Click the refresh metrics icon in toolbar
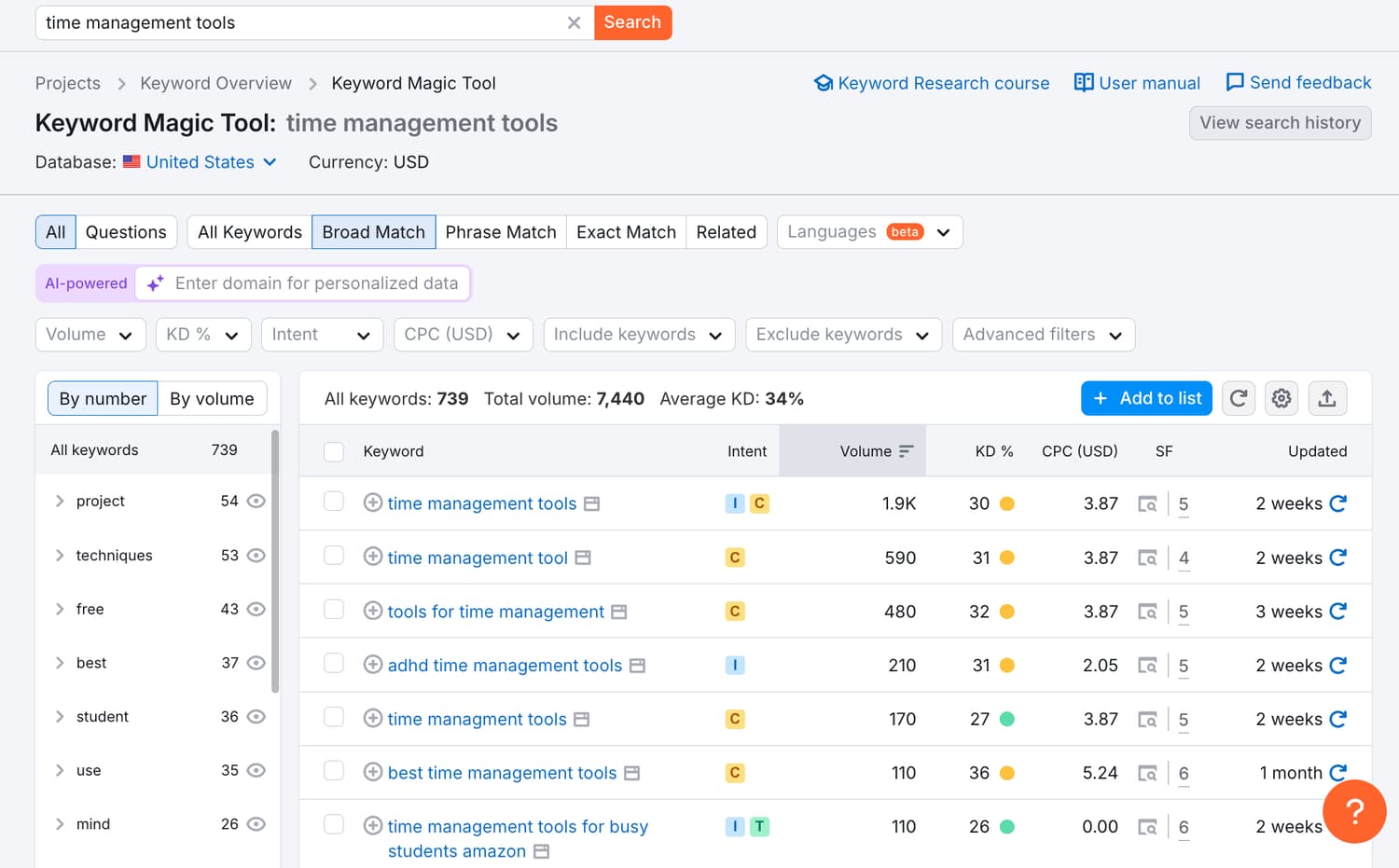 point(1239,398)
